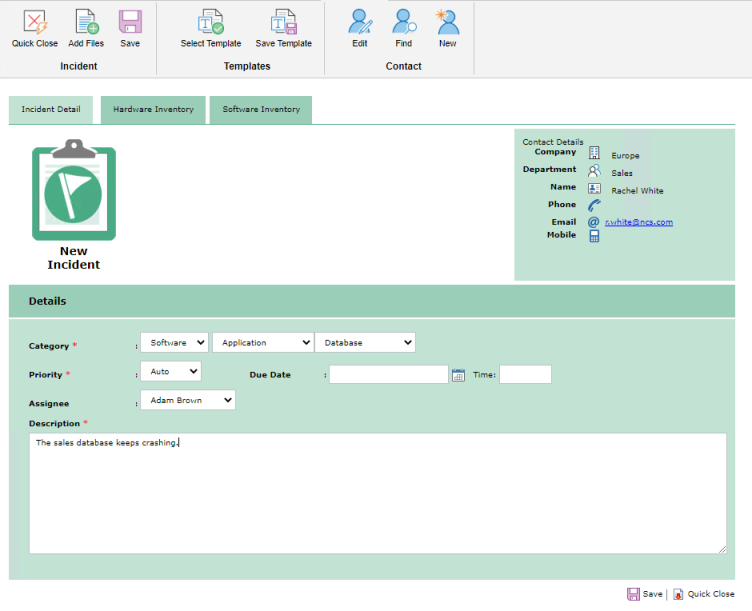This screenshot has height=611, width=752.
Task: Click the Quick Close toolbar icon
Action: (35, 23)
